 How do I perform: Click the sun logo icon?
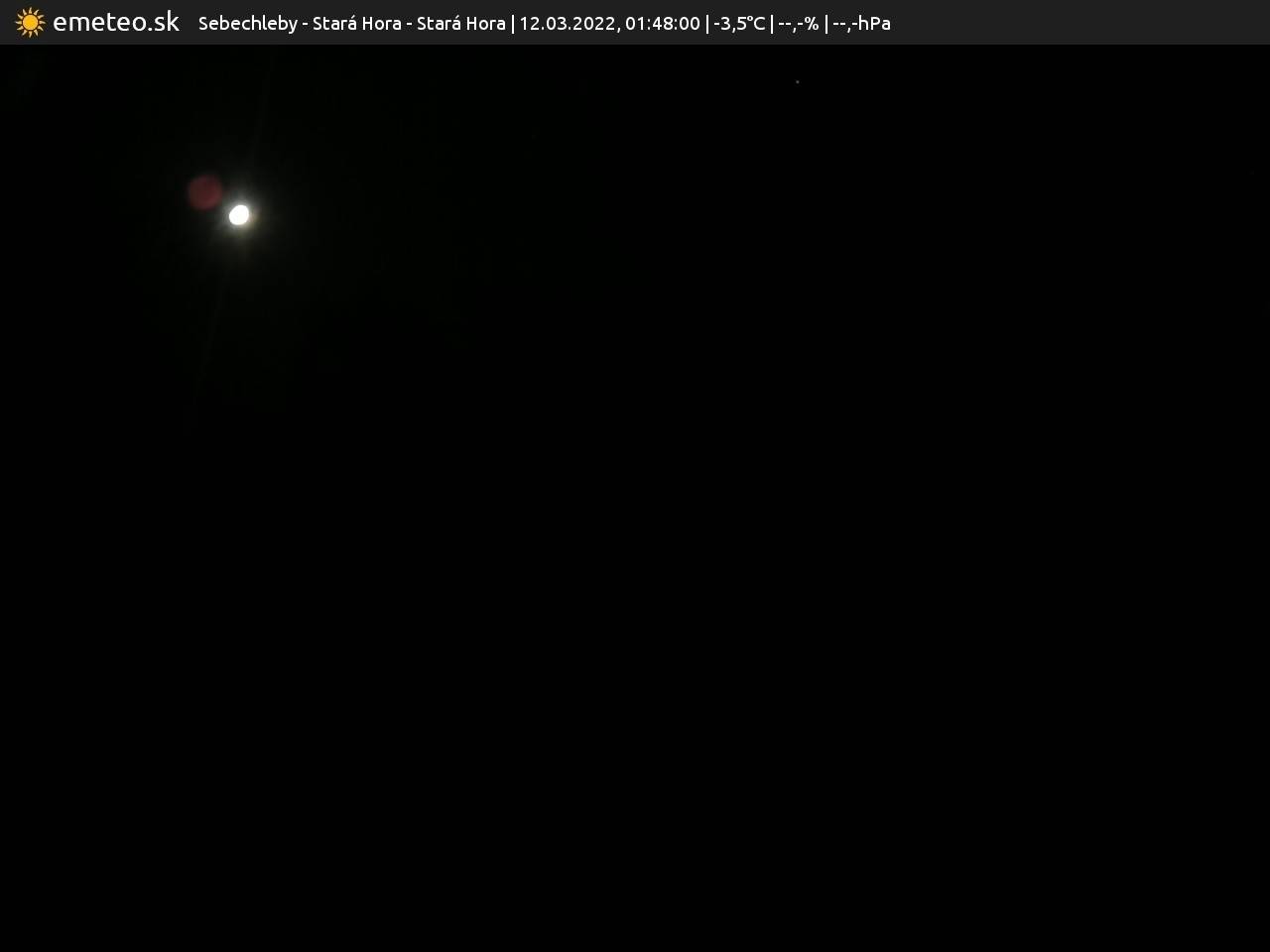click(30, 22)
